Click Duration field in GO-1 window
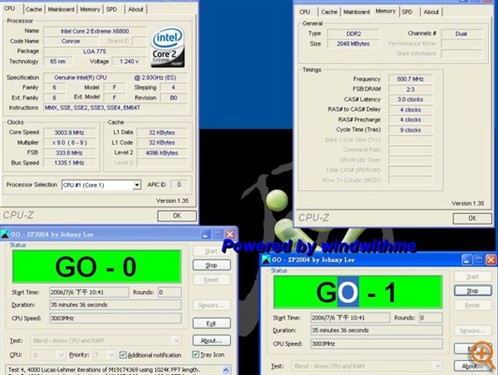Image resolution: width=498 pixels, height=375 pixels. [377, 330]
